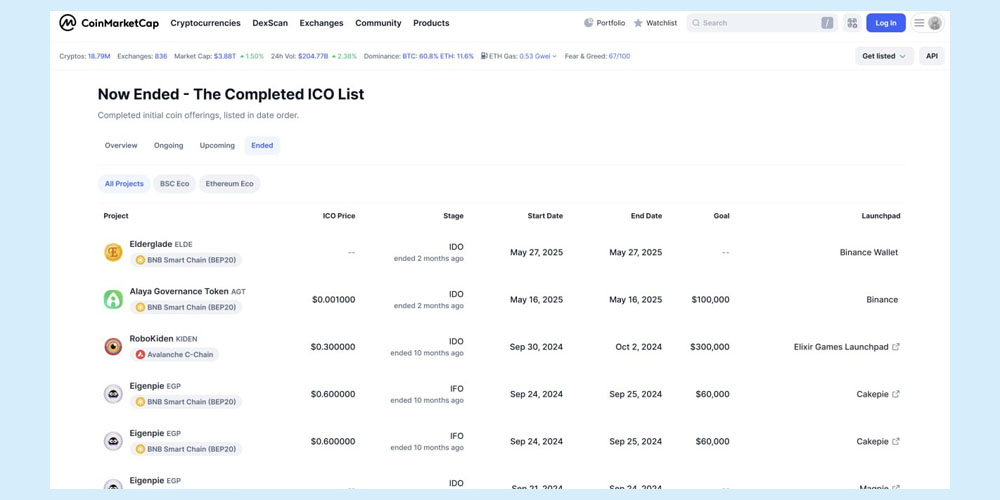Click the user avatar icon

[934, 23]
